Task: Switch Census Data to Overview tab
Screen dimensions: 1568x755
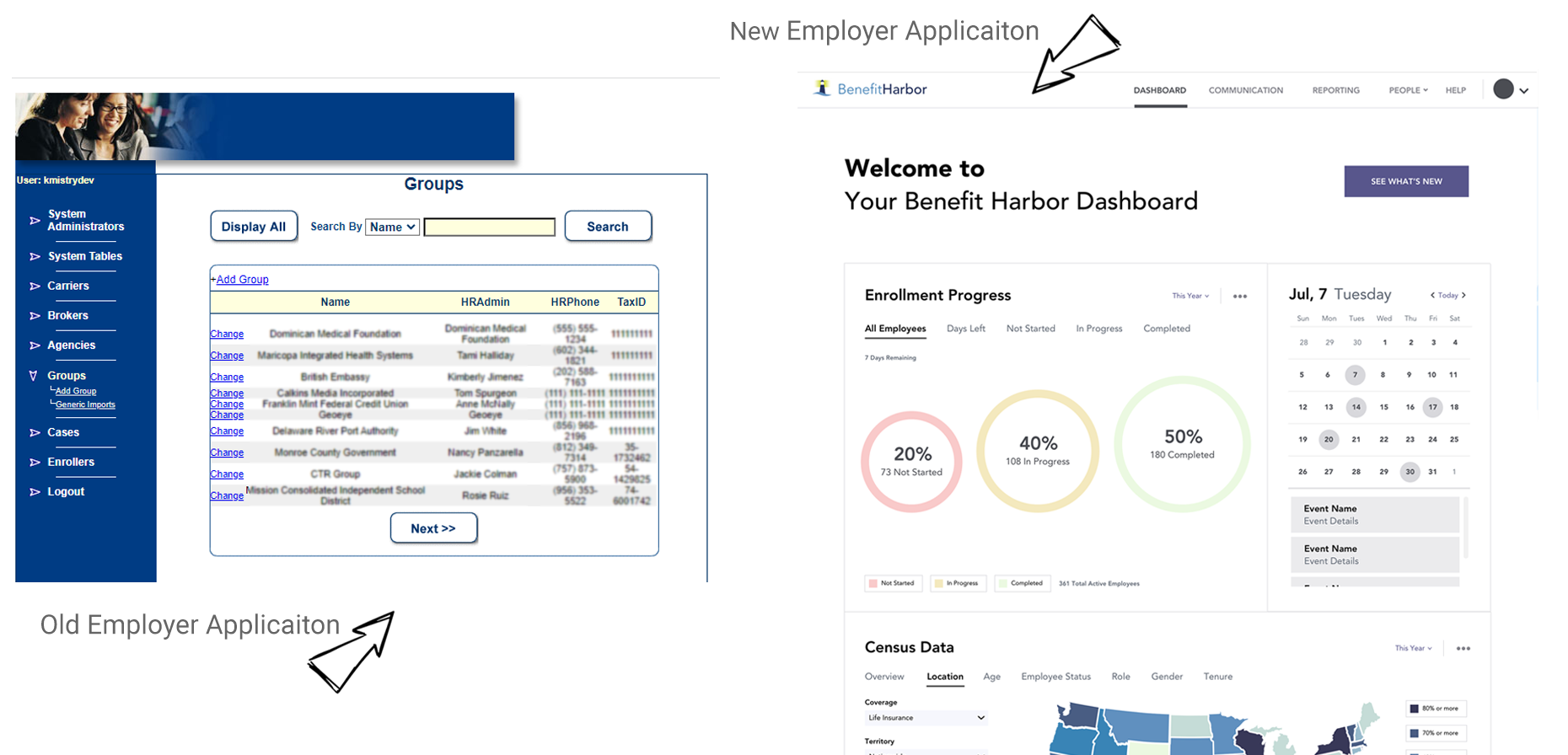Action: (x=884, y=677)
